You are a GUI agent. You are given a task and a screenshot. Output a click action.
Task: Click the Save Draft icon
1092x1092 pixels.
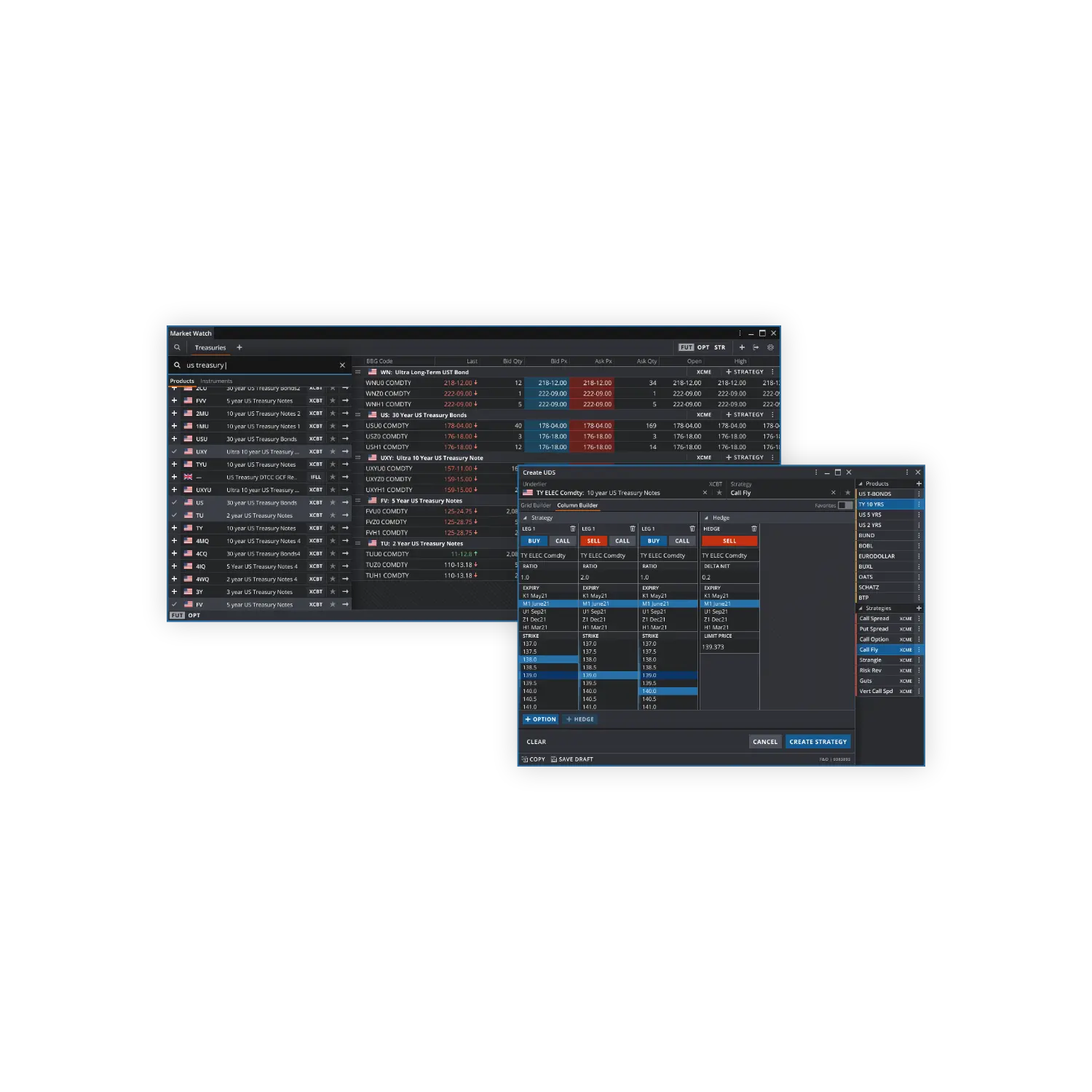(554, 759)
